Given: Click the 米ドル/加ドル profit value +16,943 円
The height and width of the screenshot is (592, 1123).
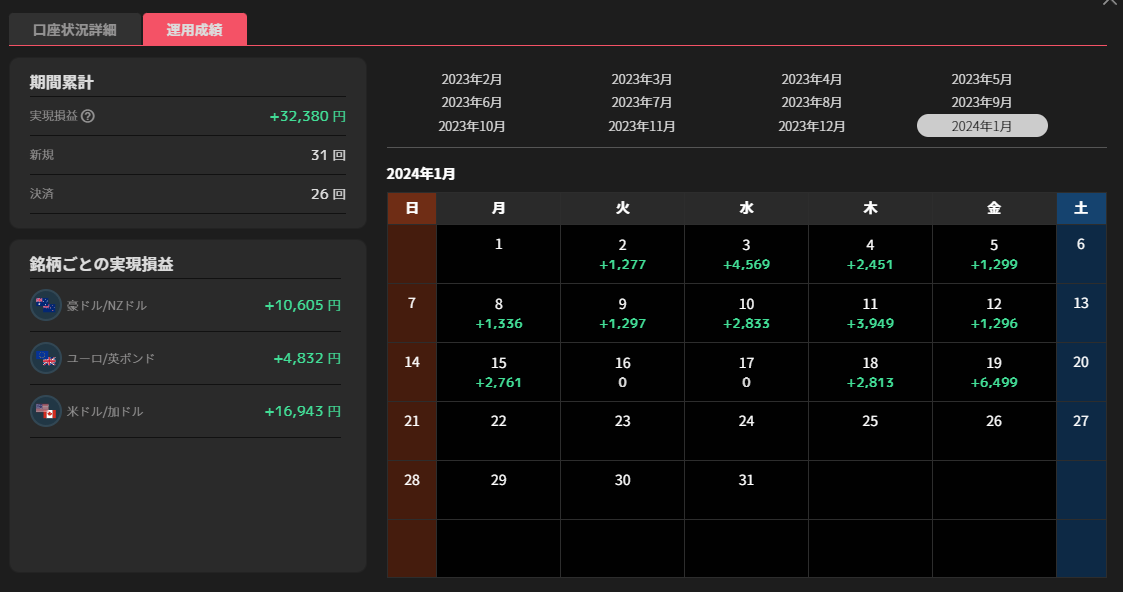Looking at the screenshot, I should (x=302, y=412).
